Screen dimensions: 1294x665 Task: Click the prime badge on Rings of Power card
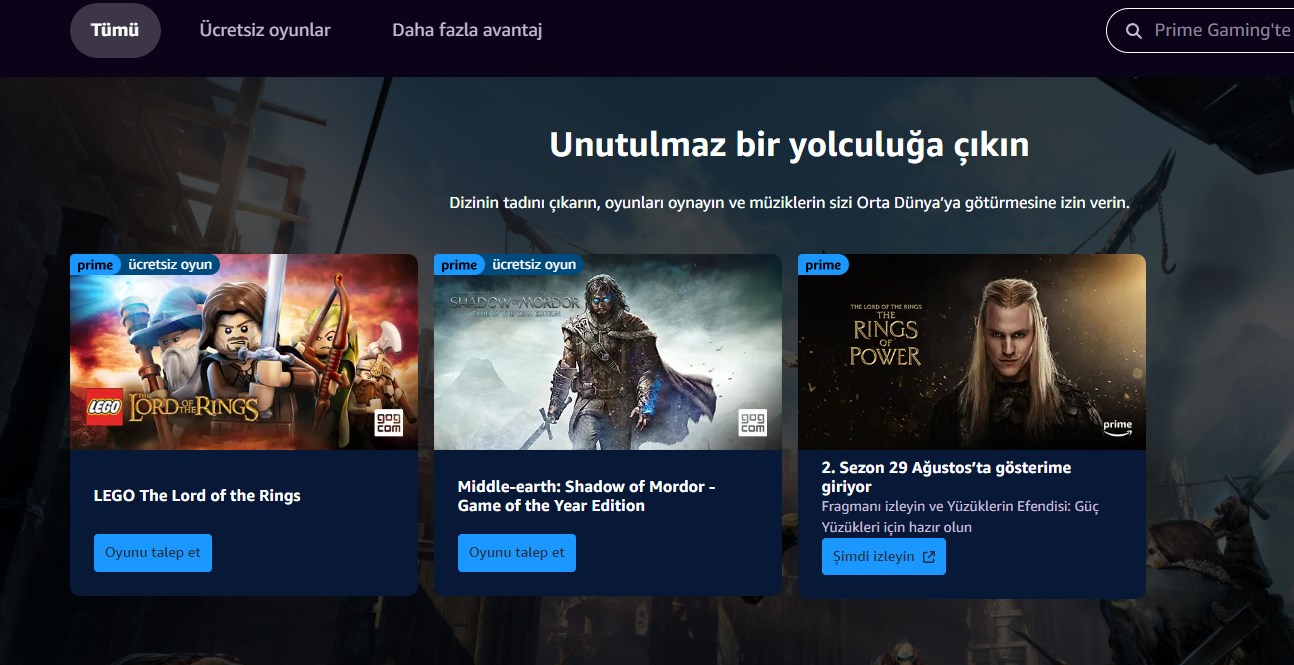pyautogui.click(x=823, y=265)
